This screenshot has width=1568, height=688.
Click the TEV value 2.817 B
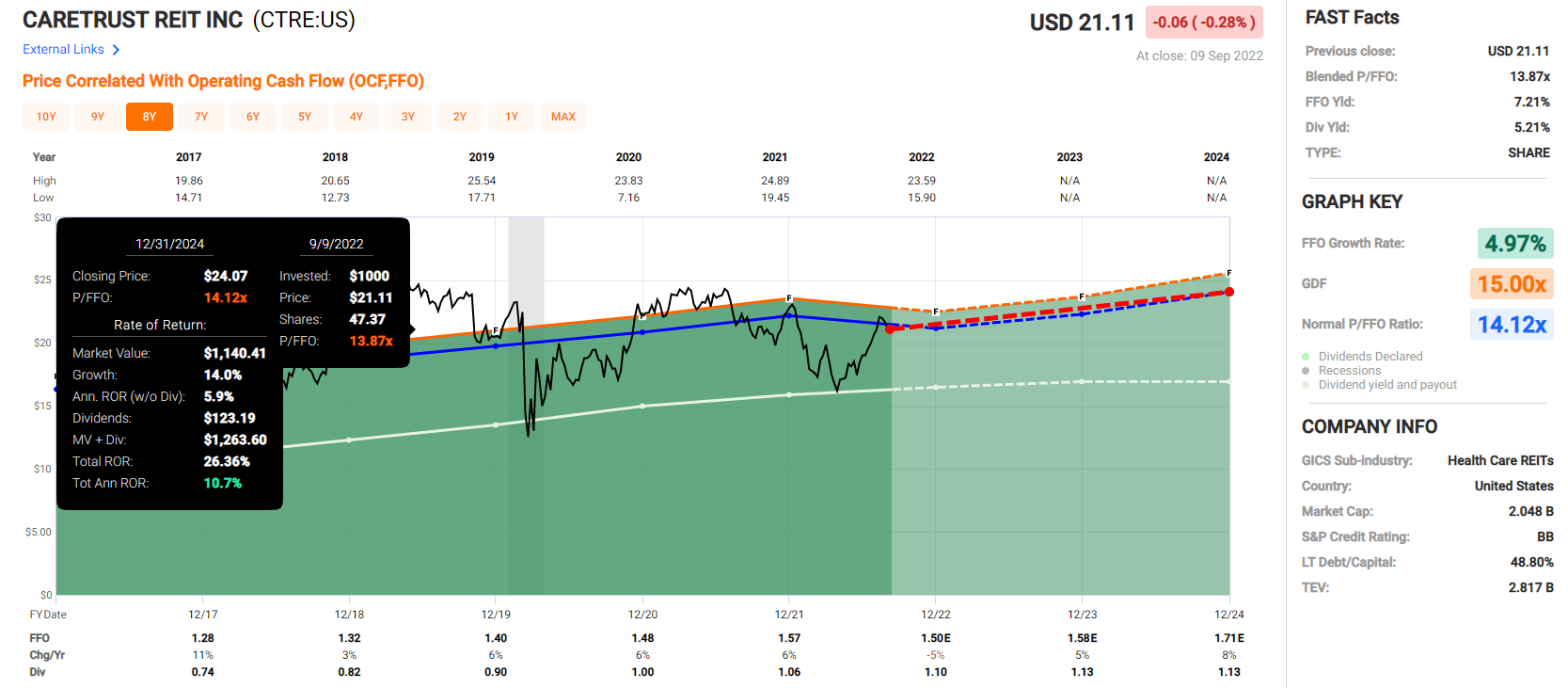pos(1530,587)
